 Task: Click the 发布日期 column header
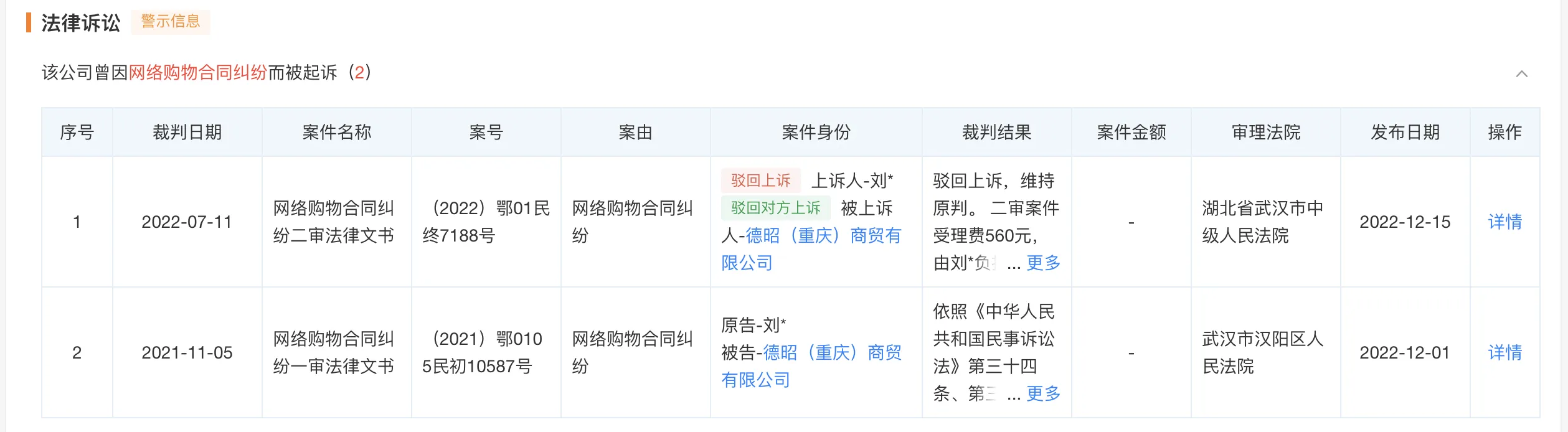(x=1405, y=132)
